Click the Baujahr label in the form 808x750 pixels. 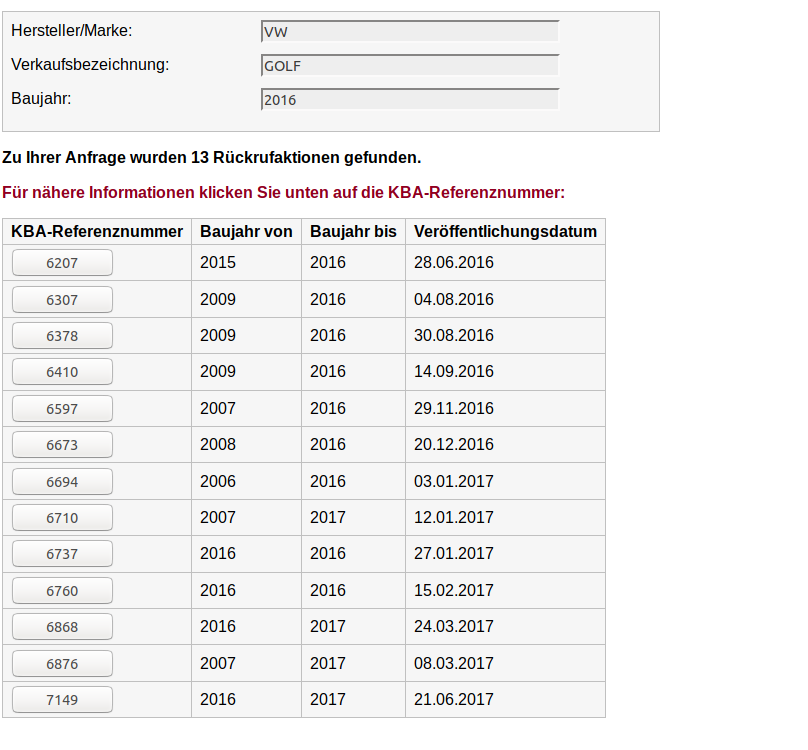coord(41,98)
